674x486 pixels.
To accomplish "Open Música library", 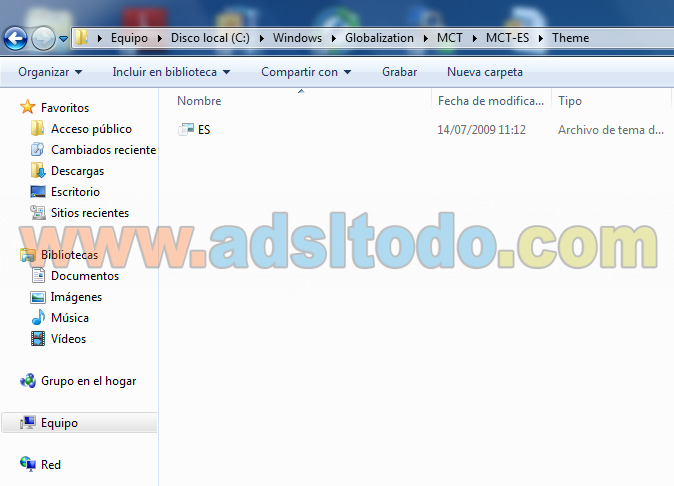I will 70,318.
